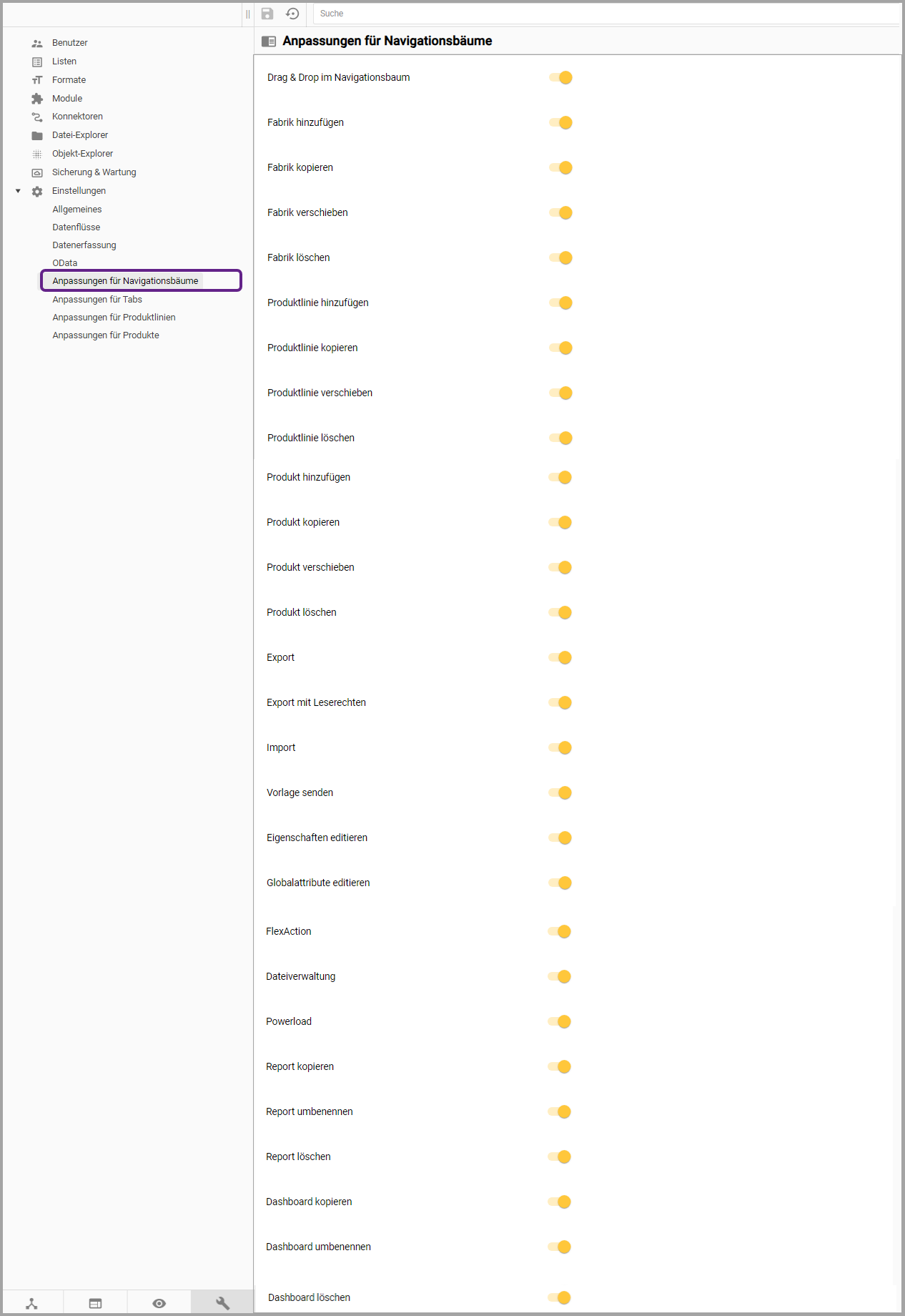Click the network structure tab at bottom left
The height and width of the screenshot is (1316, 905).
[x=32, y=1303]
